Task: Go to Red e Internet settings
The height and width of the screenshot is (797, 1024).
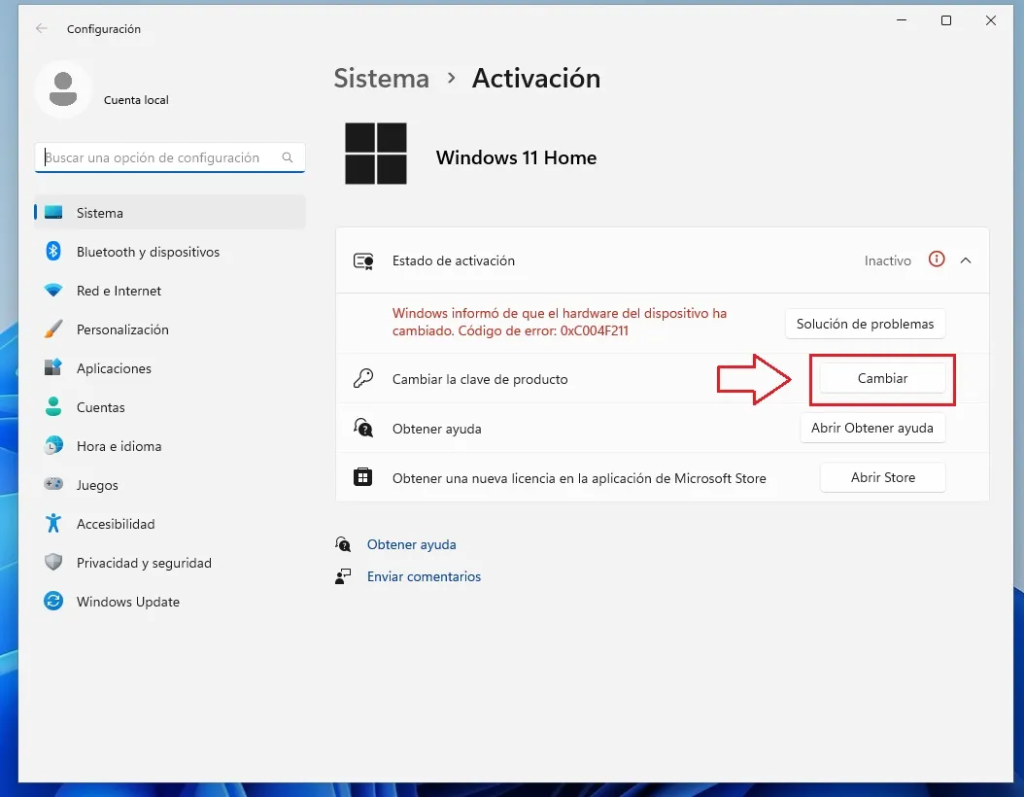Action: pyautogui.click(x=170, y=291)
